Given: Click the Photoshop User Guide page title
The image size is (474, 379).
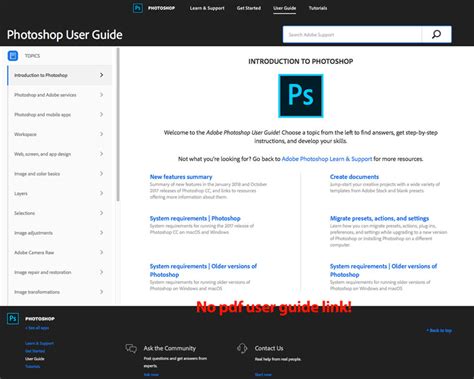Looking at the screenshot, I should [65, 35].
